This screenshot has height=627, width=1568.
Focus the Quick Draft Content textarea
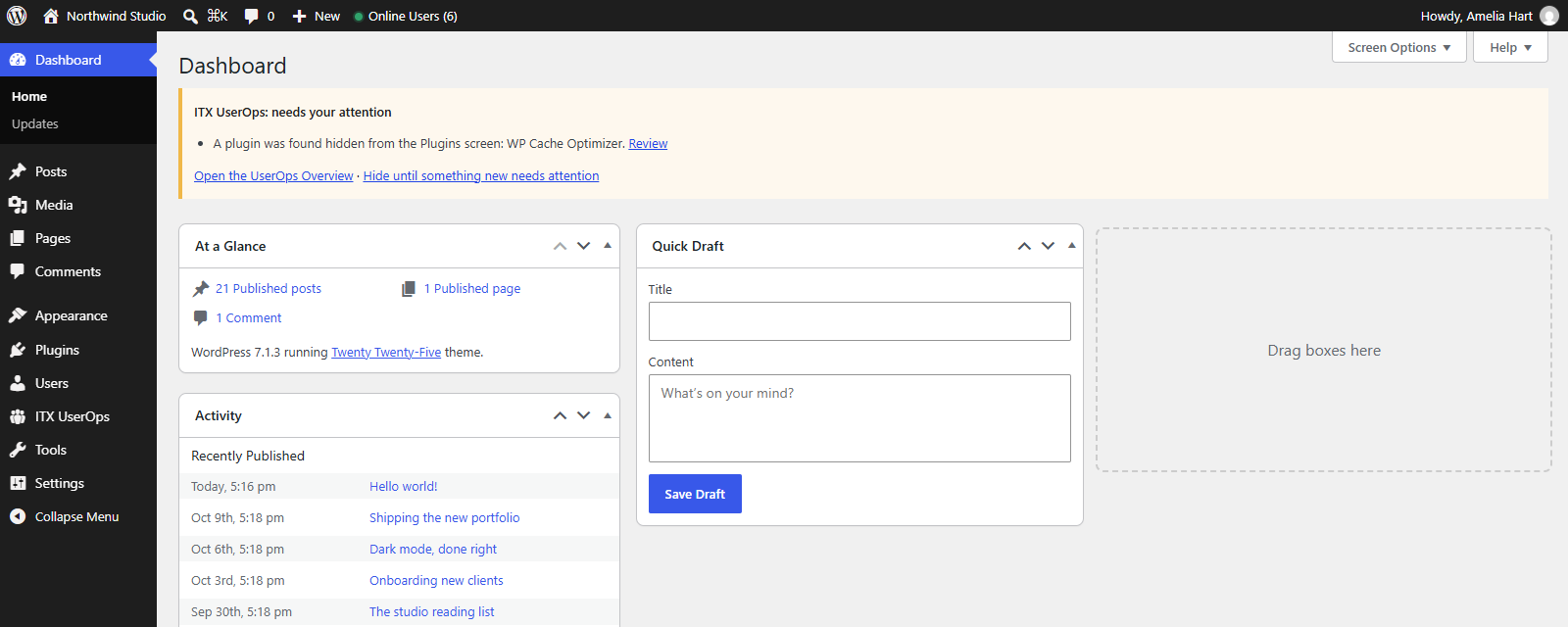tap(859, 418)
